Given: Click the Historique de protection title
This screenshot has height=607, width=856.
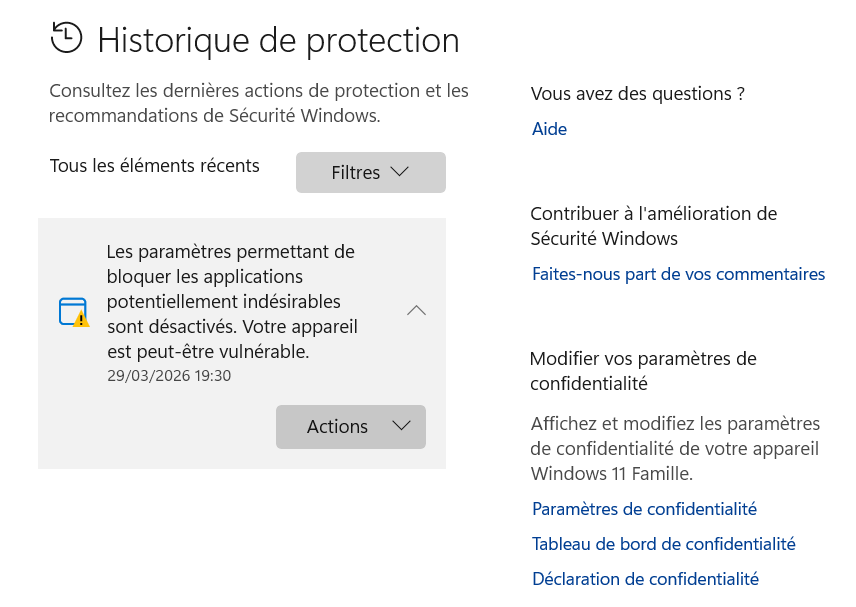Looking at the screenshot, I should pyautogui.click(x=278, y=40).
